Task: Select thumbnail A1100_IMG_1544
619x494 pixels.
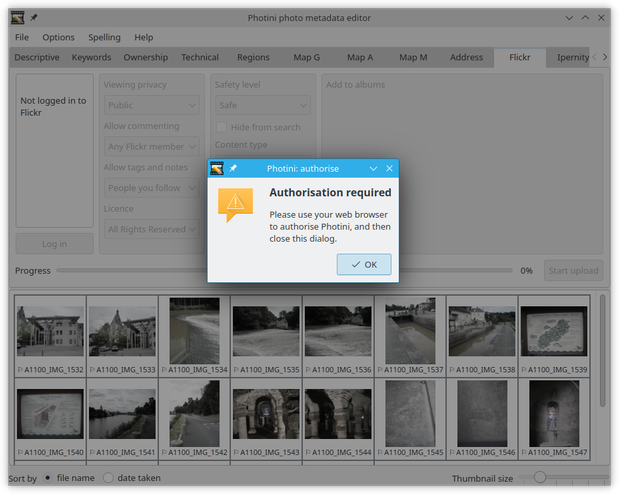Action: [338, 419]
